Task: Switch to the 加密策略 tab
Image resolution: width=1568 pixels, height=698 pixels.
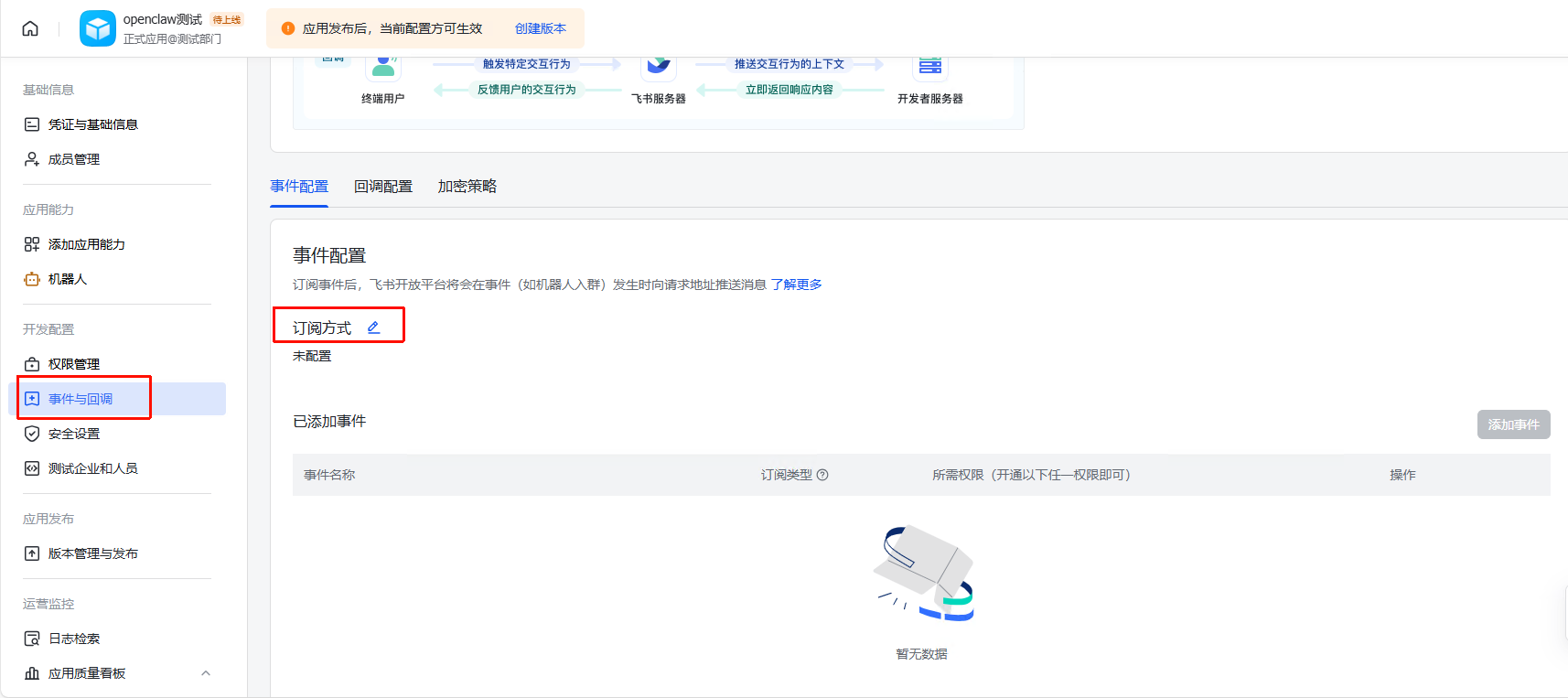Action: pyautogui.click(x=467, y=187)
